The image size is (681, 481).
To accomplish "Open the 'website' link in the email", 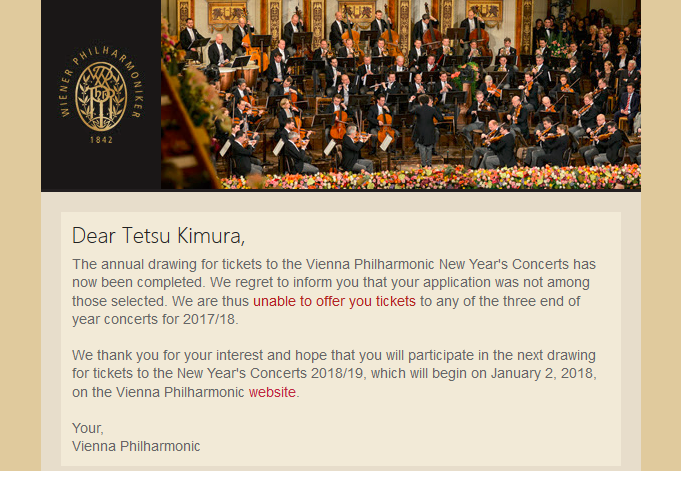I will [272, 392].
